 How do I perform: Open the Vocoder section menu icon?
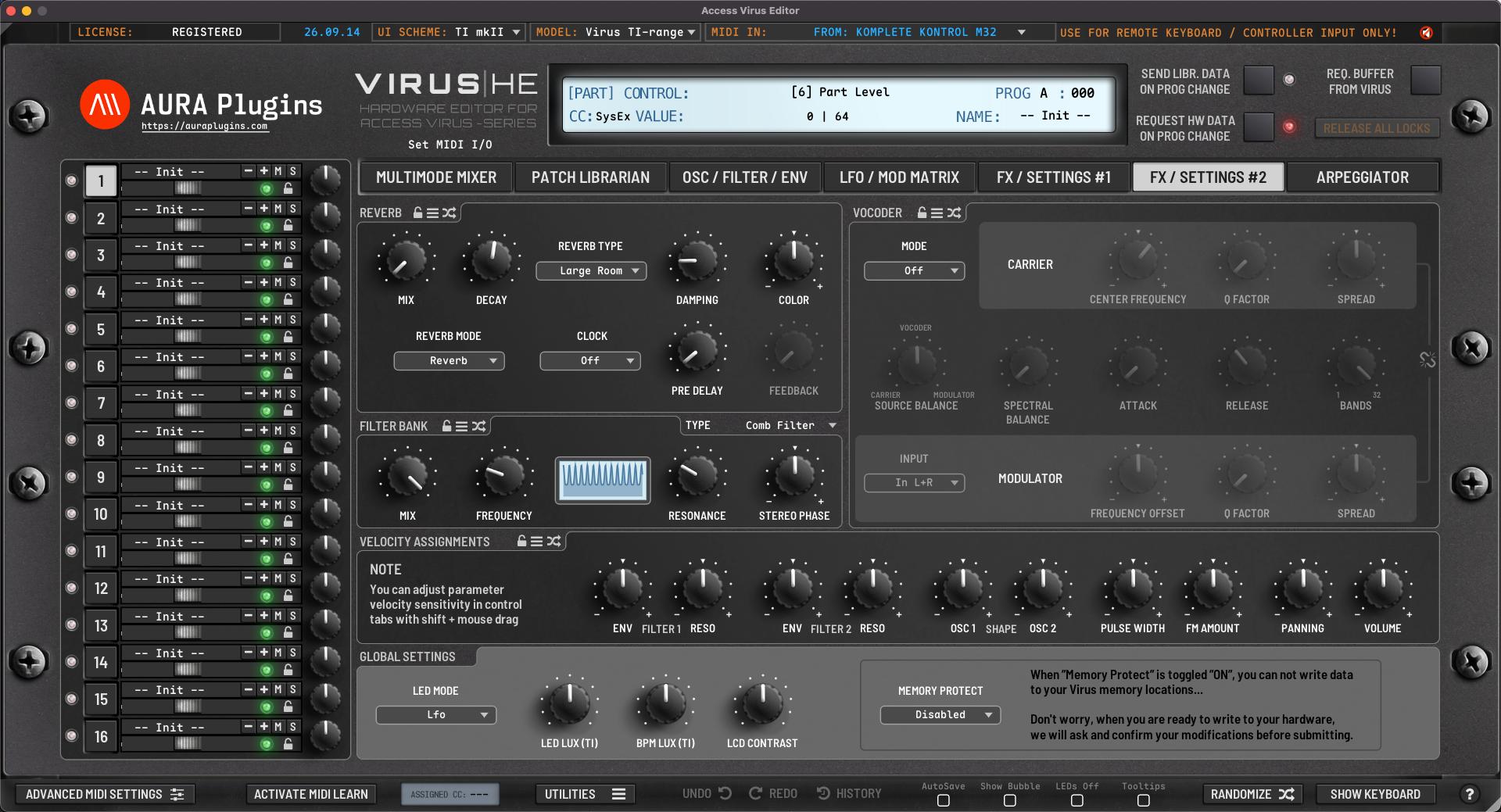(x=937, y=213)
